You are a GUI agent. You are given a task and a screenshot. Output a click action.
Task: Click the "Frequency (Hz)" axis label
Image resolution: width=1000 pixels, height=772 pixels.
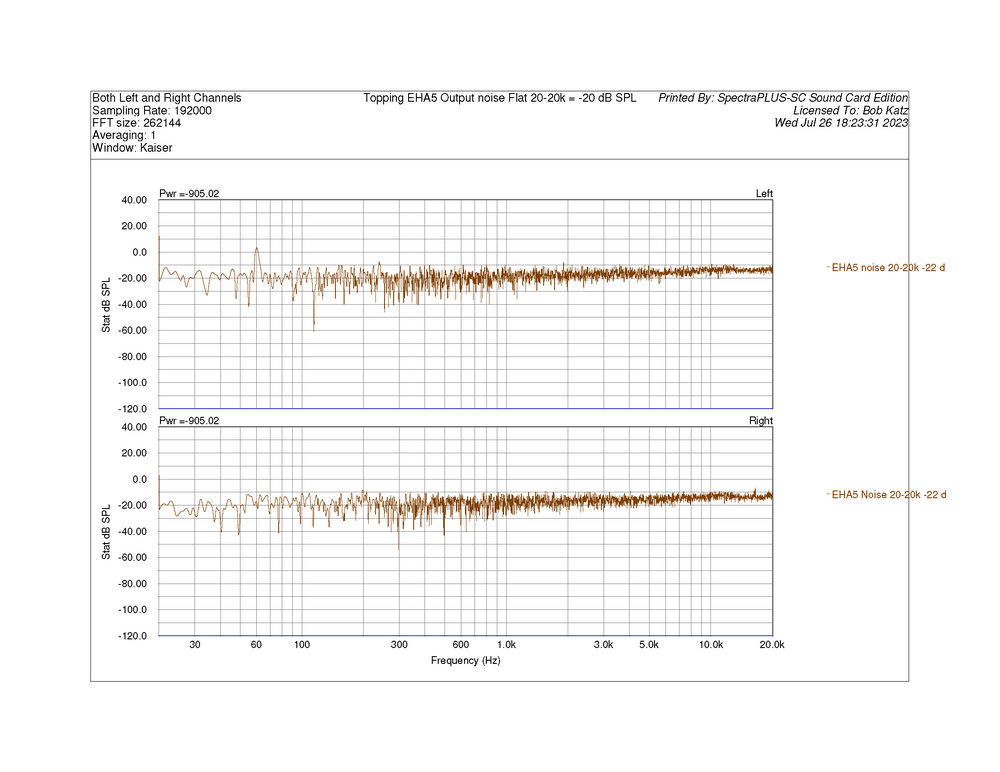(x=465, y=661)
